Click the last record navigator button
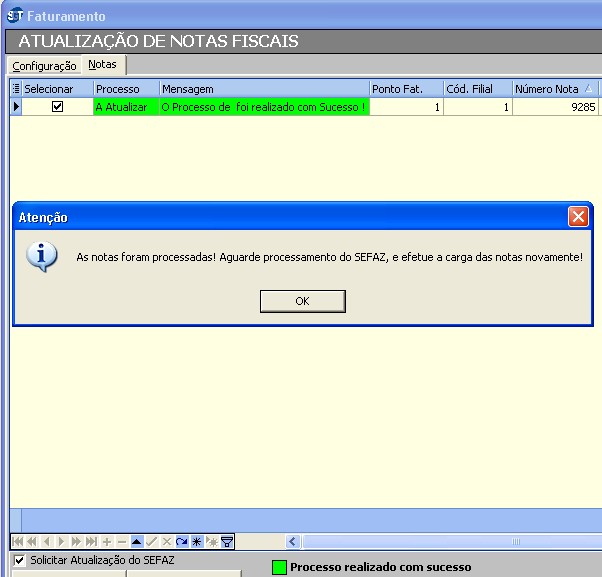 [x=91, y=541]
